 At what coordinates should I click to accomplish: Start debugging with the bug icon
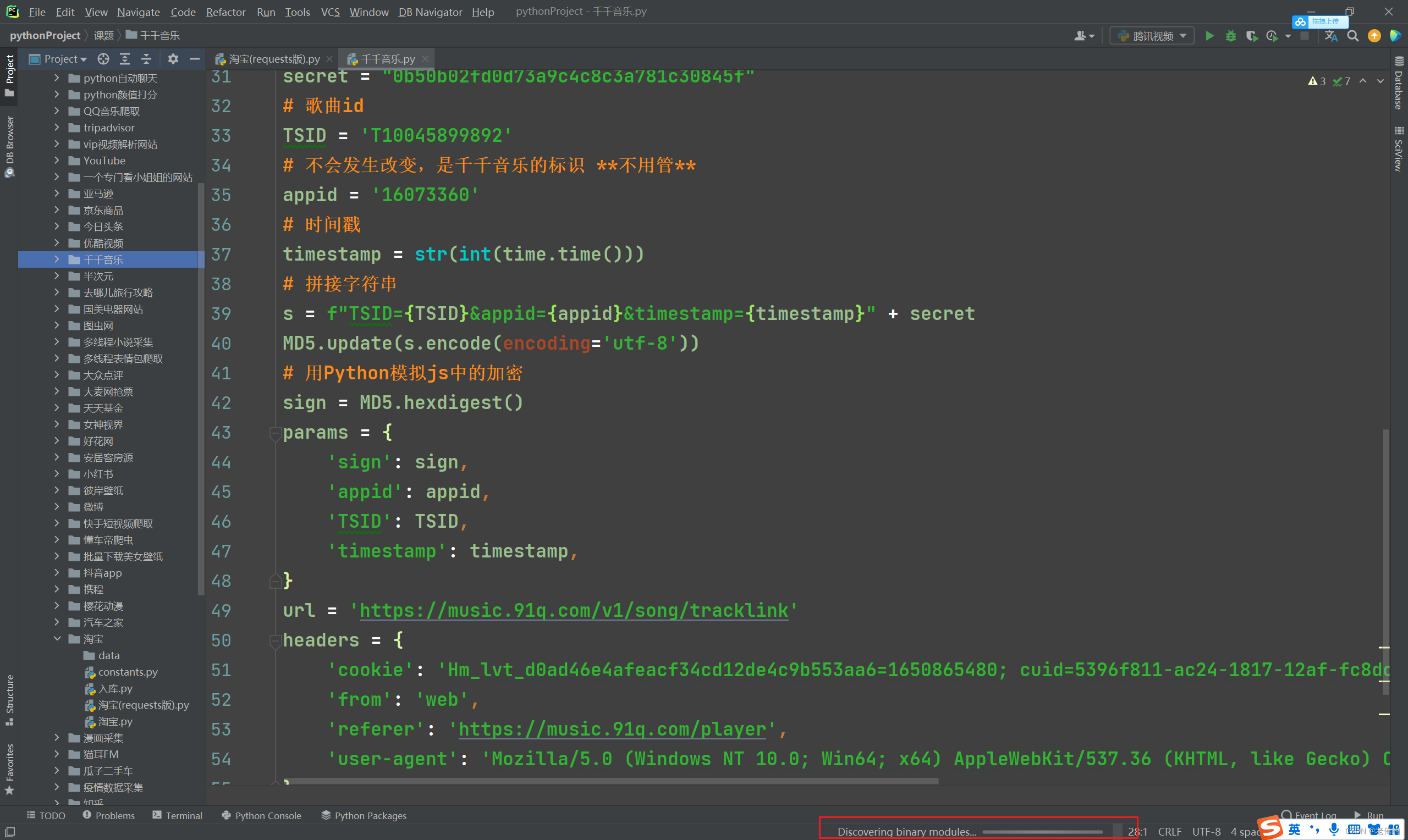pos(1230,35)
